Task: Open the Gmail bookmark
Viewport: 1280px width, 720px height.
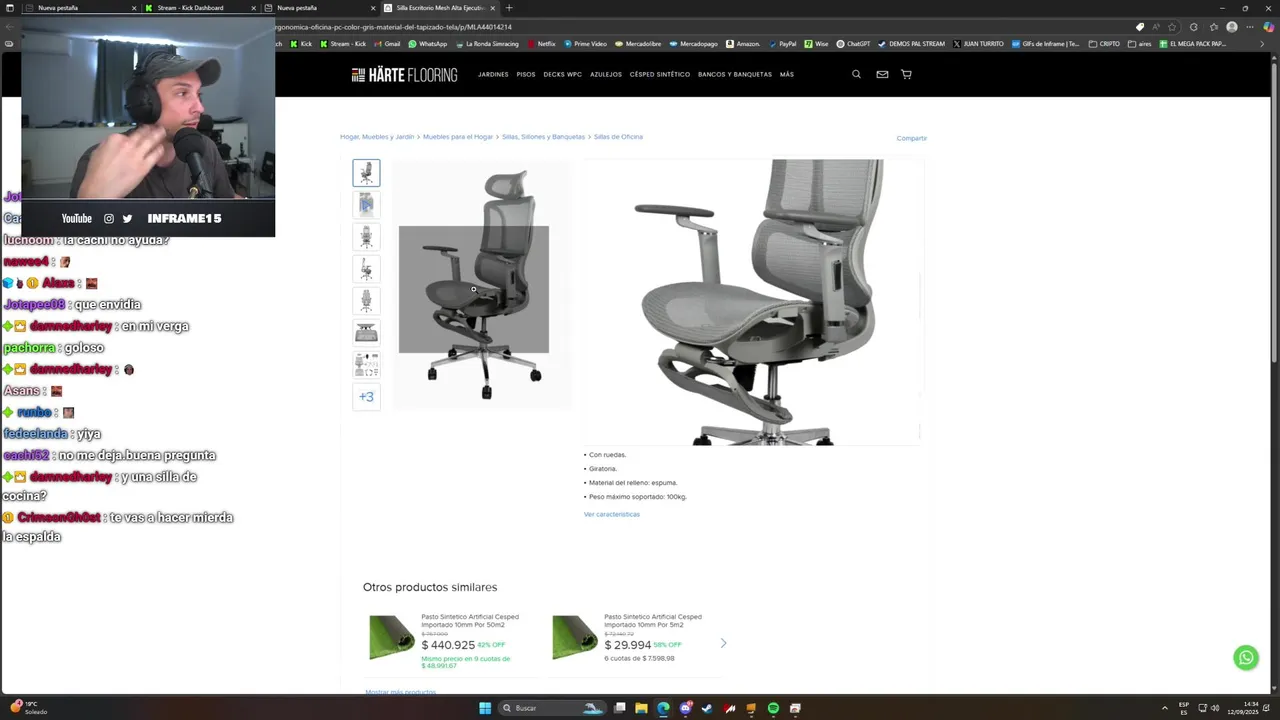Action: 388,44
